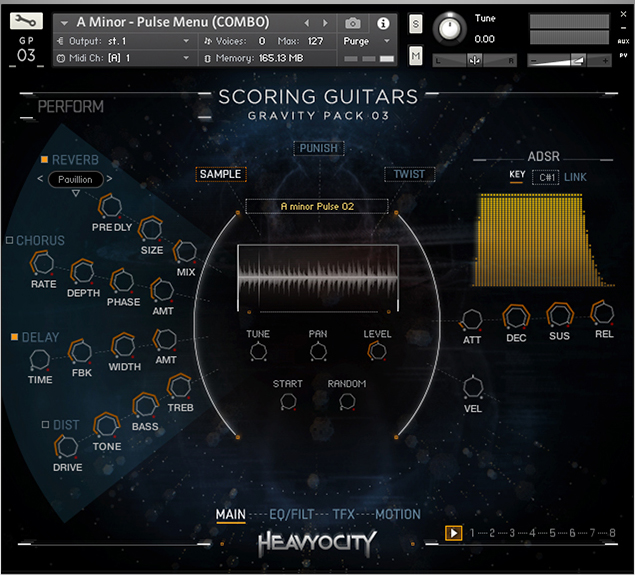Go to the next instrument preset arrow
This screenshot has width=635, height=575.
coord(325,23)
